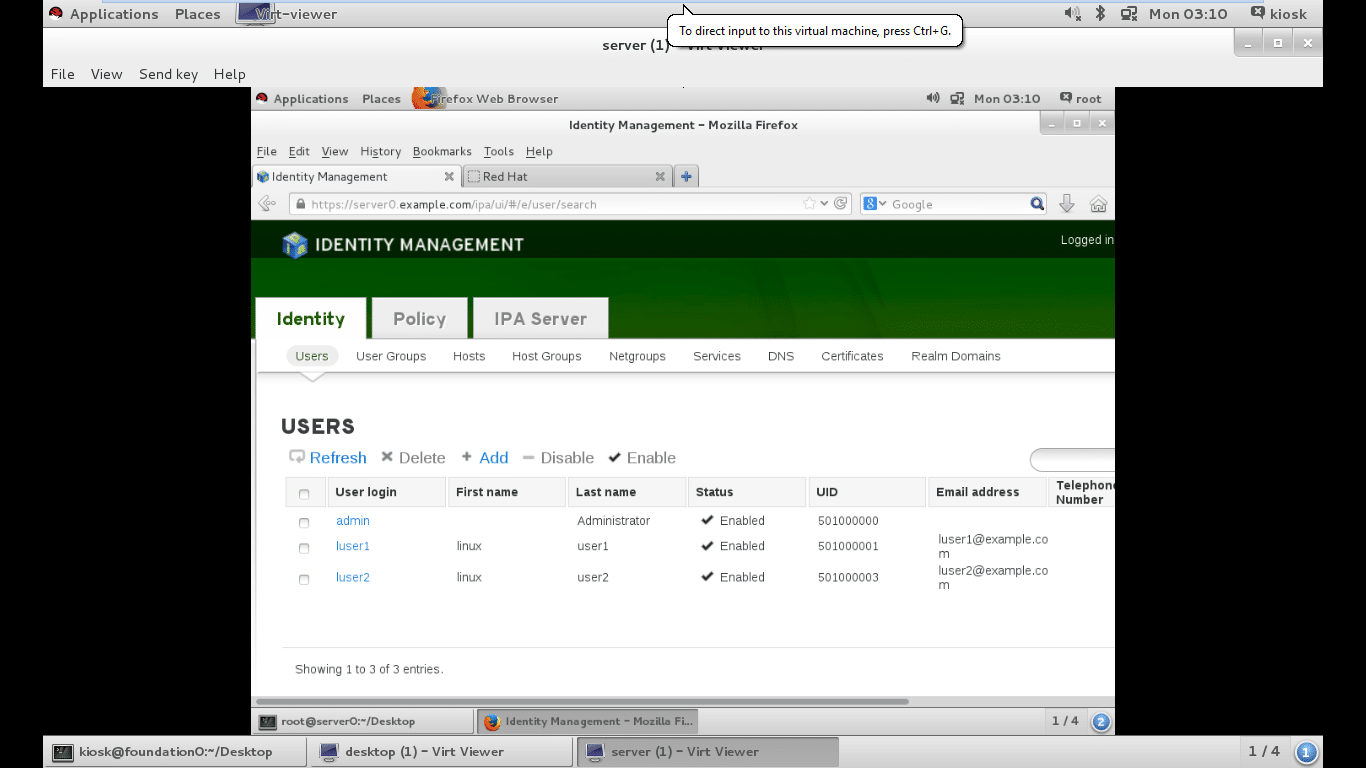Image resolution: width=1366 pixels, height=768 pixels.
Task: Open the Host Groups section
Action: click(546, 356)
